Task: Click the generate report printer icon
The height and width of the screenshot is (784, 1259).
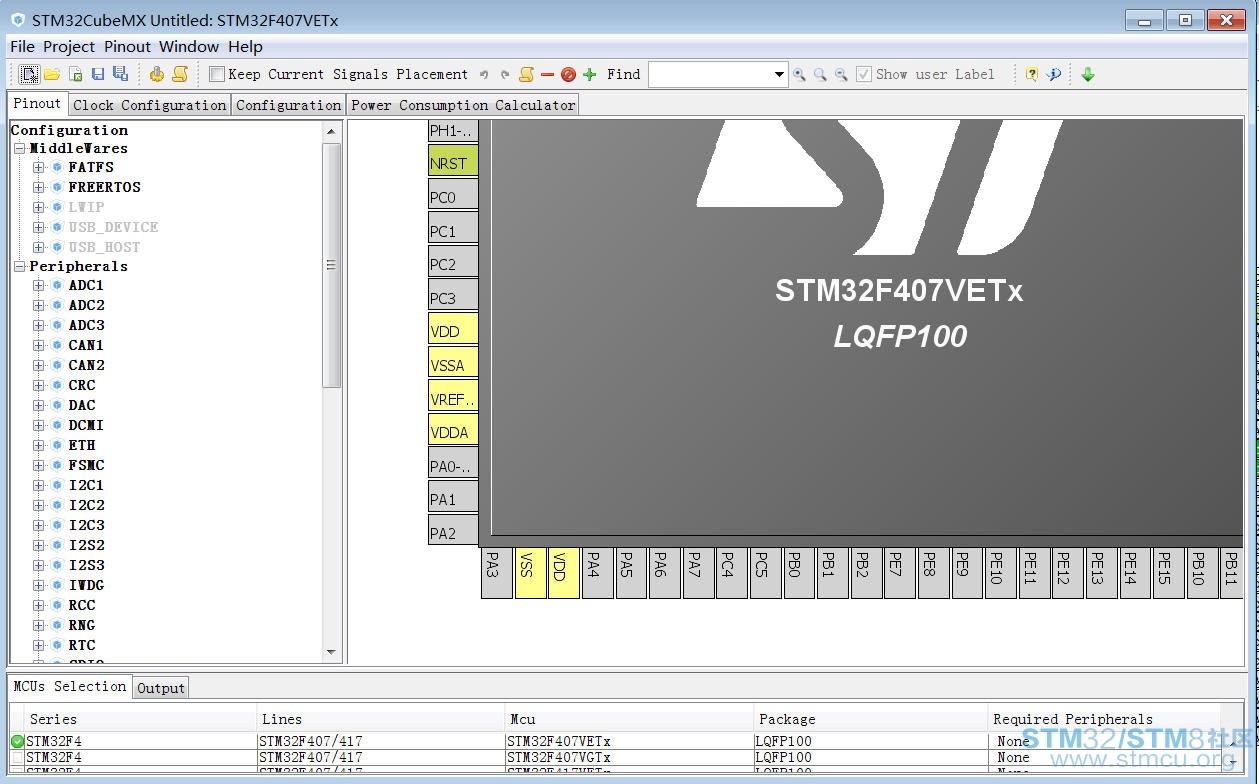Action: [x=157, y=74]
